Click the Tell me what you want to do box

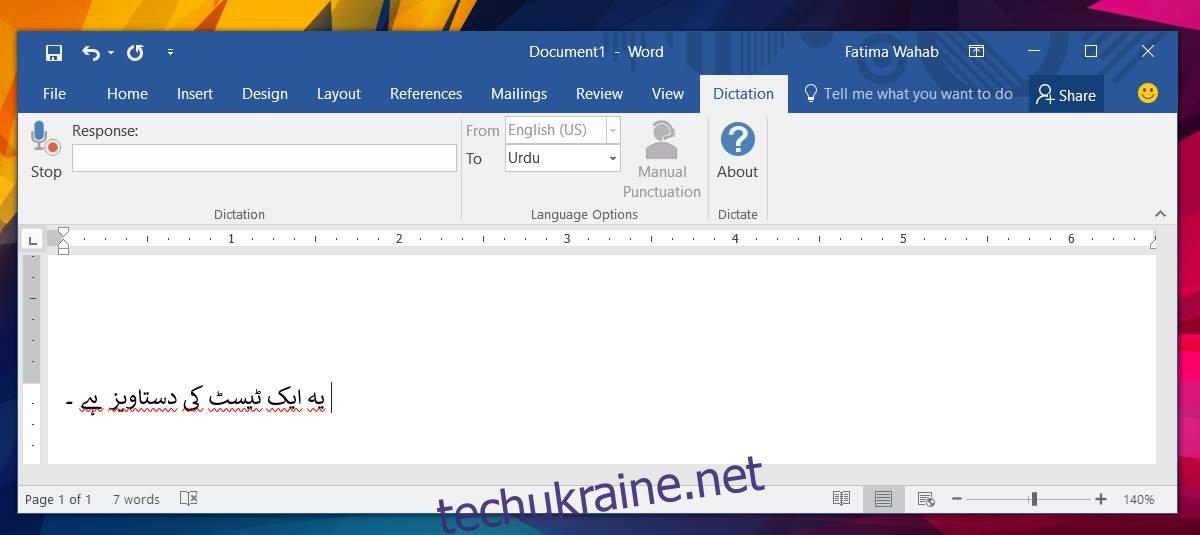pyautogui.click(x=908, y=94)
